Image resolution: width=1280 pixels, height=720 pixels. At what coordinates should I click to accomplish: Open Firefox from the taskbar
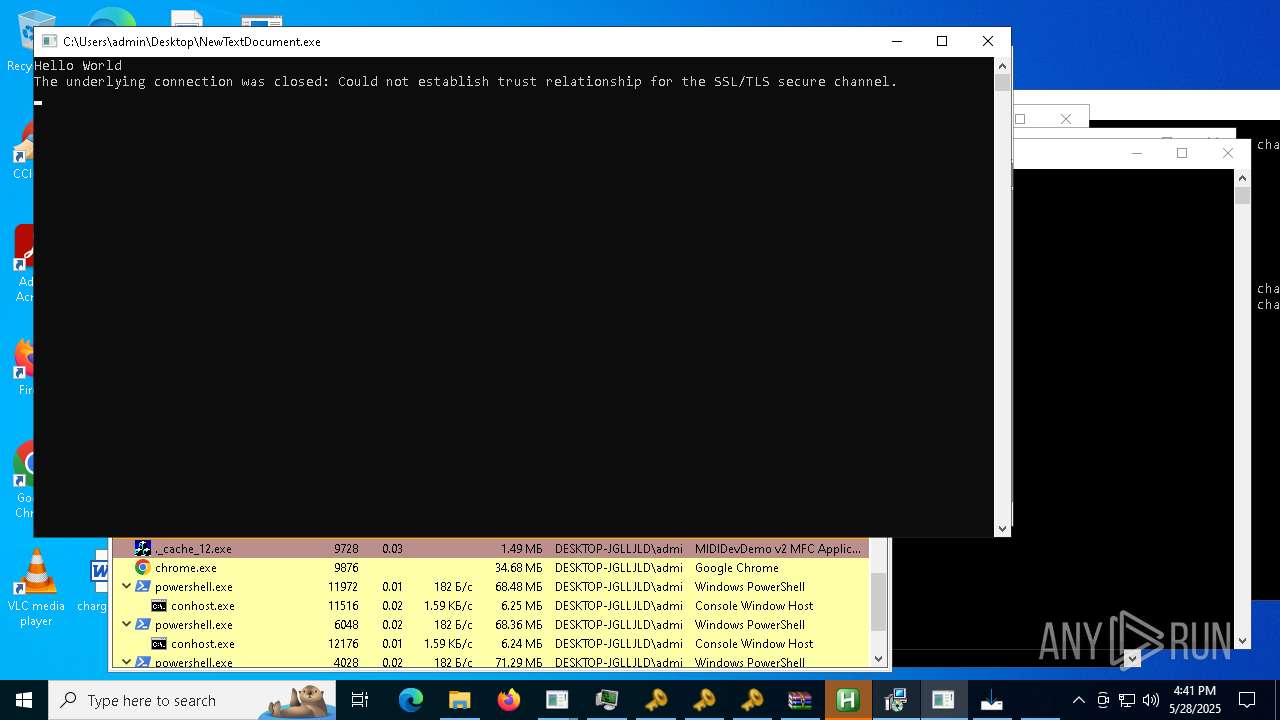508,700
